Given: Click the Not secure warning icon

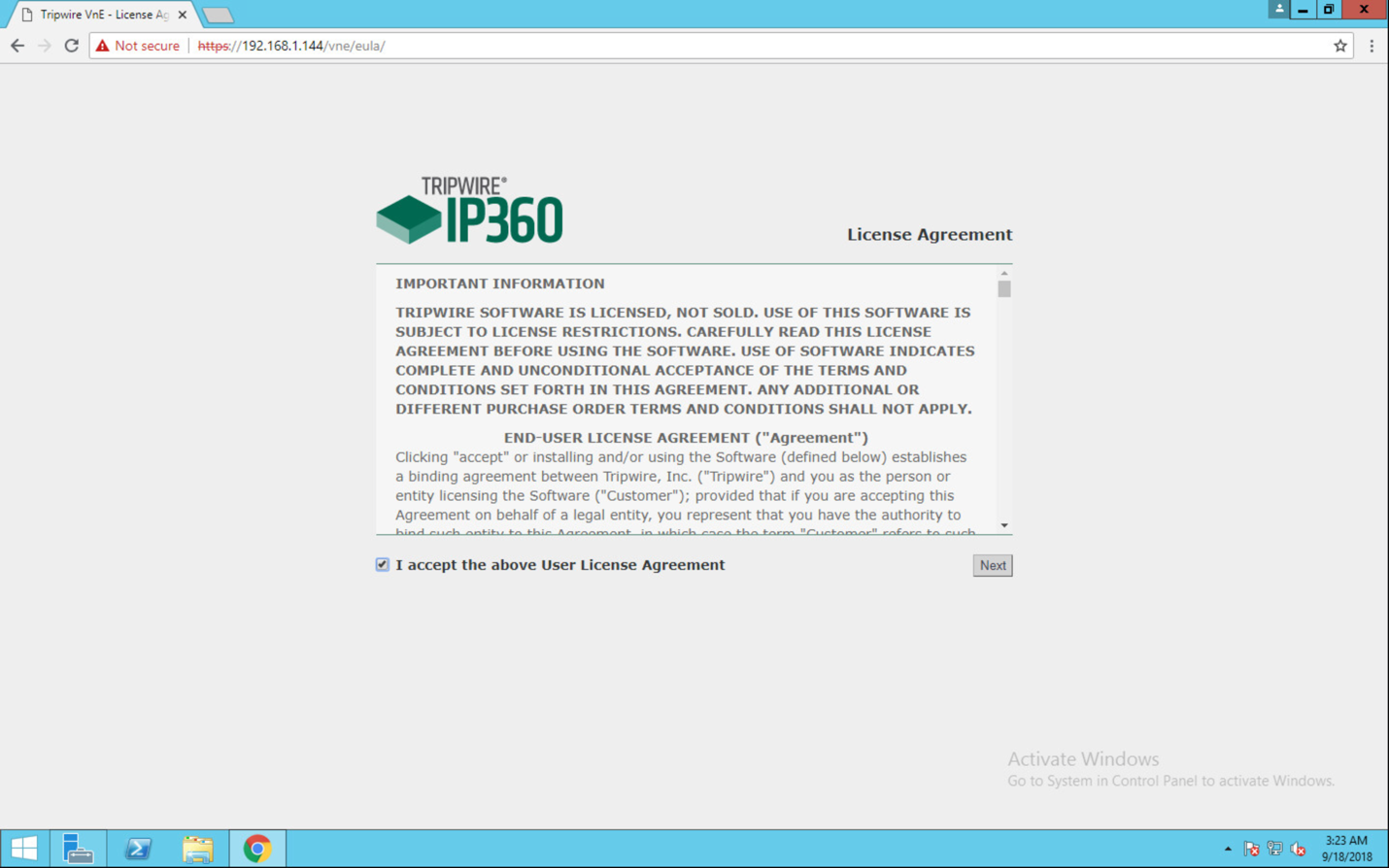Looking at the screenshot, I should tap(103, 46).
